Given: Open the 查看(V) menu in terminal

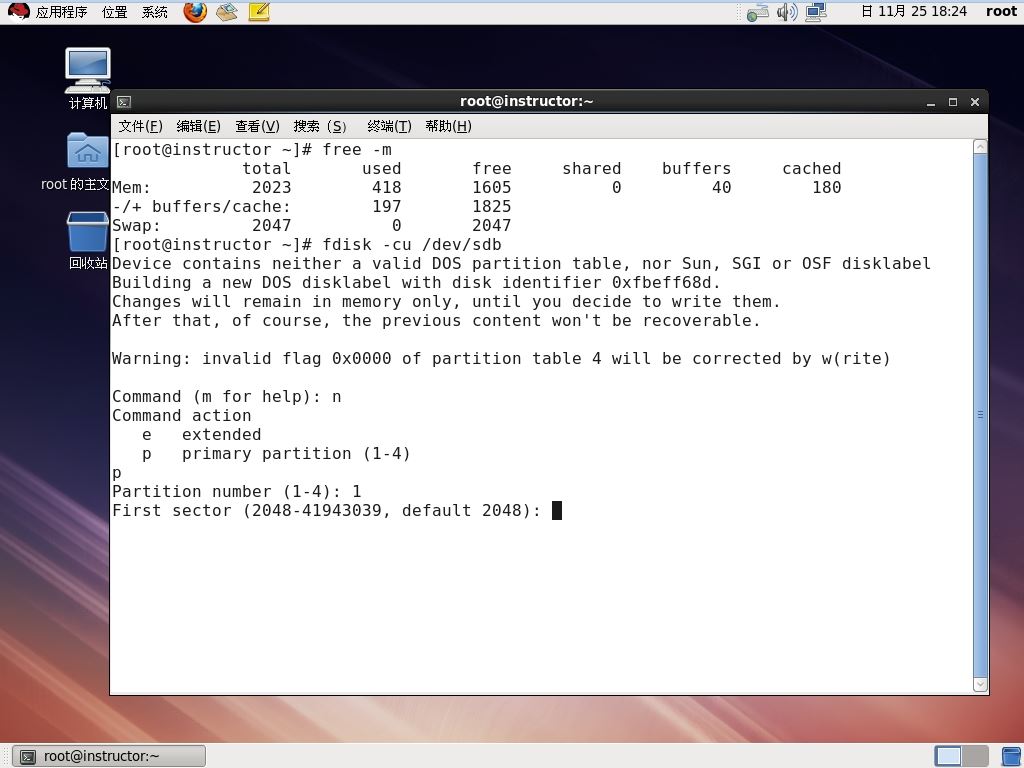Looking at the screenshot, I should [x=257, y=126].
